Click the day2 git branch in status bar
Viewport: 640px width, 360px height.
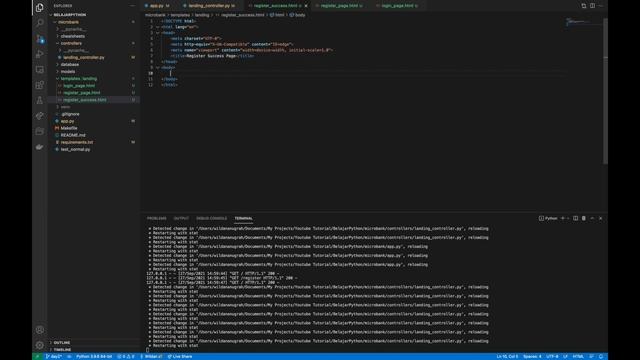pos(53,357)
